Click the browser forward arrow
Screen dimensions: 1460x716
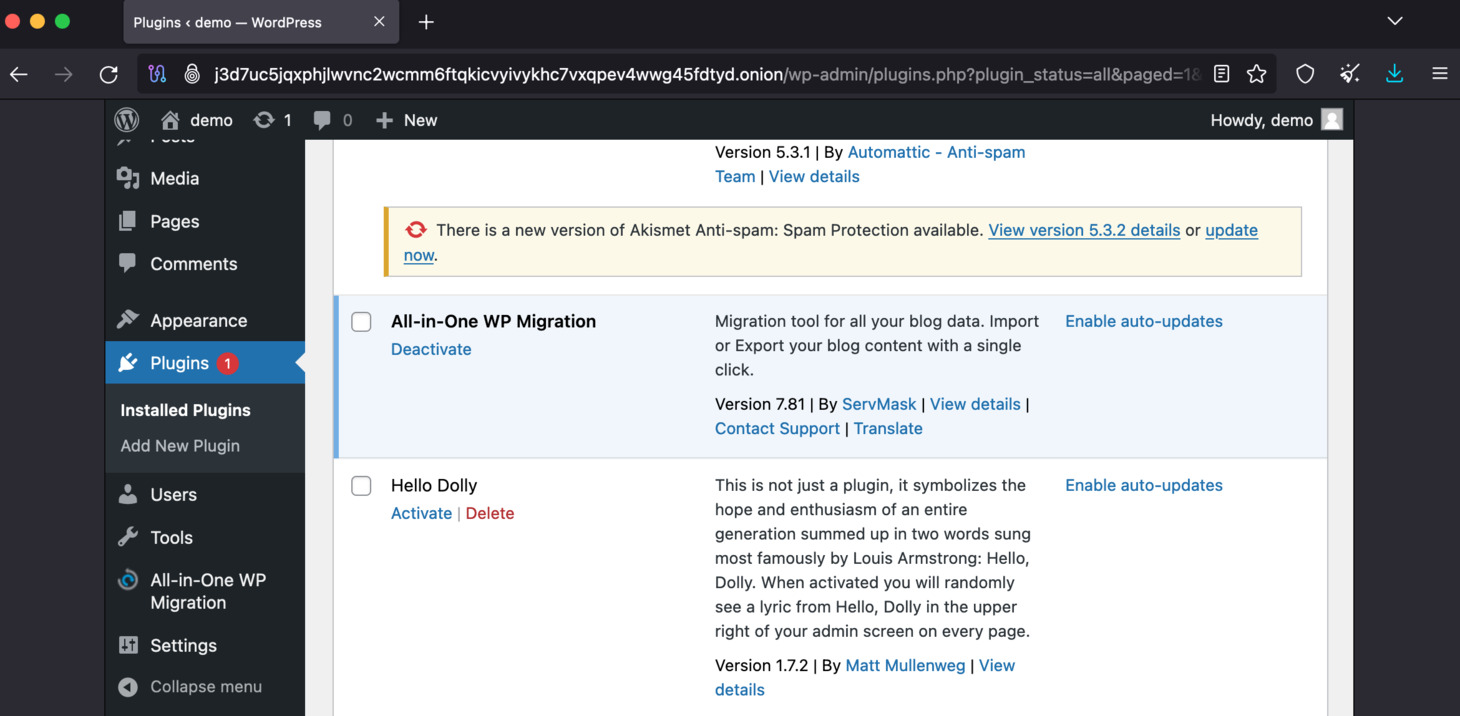coord(64,74)
